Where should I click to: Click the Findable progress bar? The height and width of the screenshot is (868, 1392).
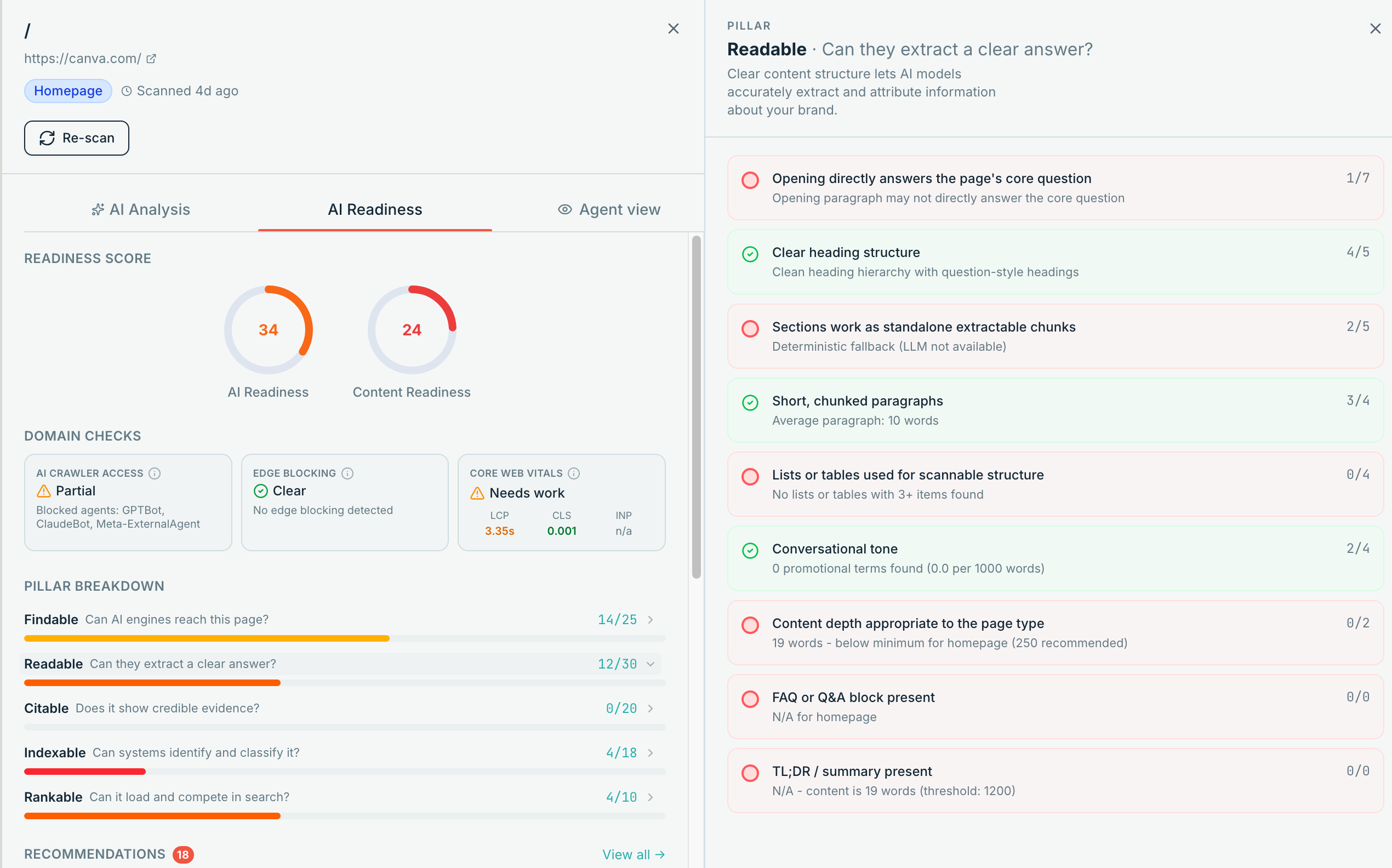[x=344, y=638]
